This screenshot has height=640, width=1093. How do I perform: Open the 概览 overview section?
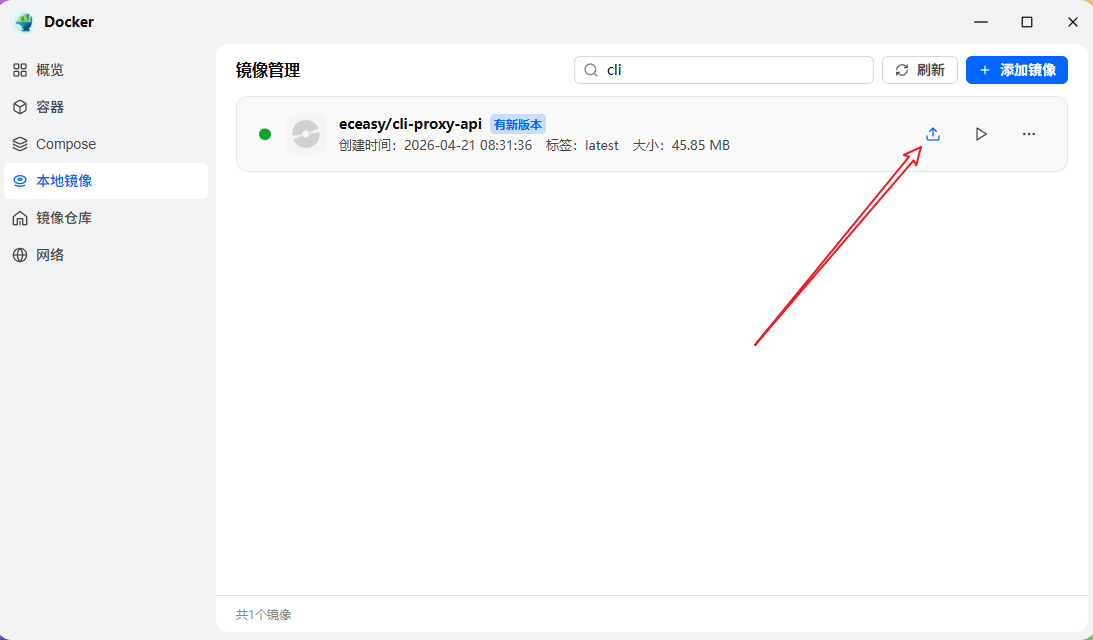(x=106, y=70)
